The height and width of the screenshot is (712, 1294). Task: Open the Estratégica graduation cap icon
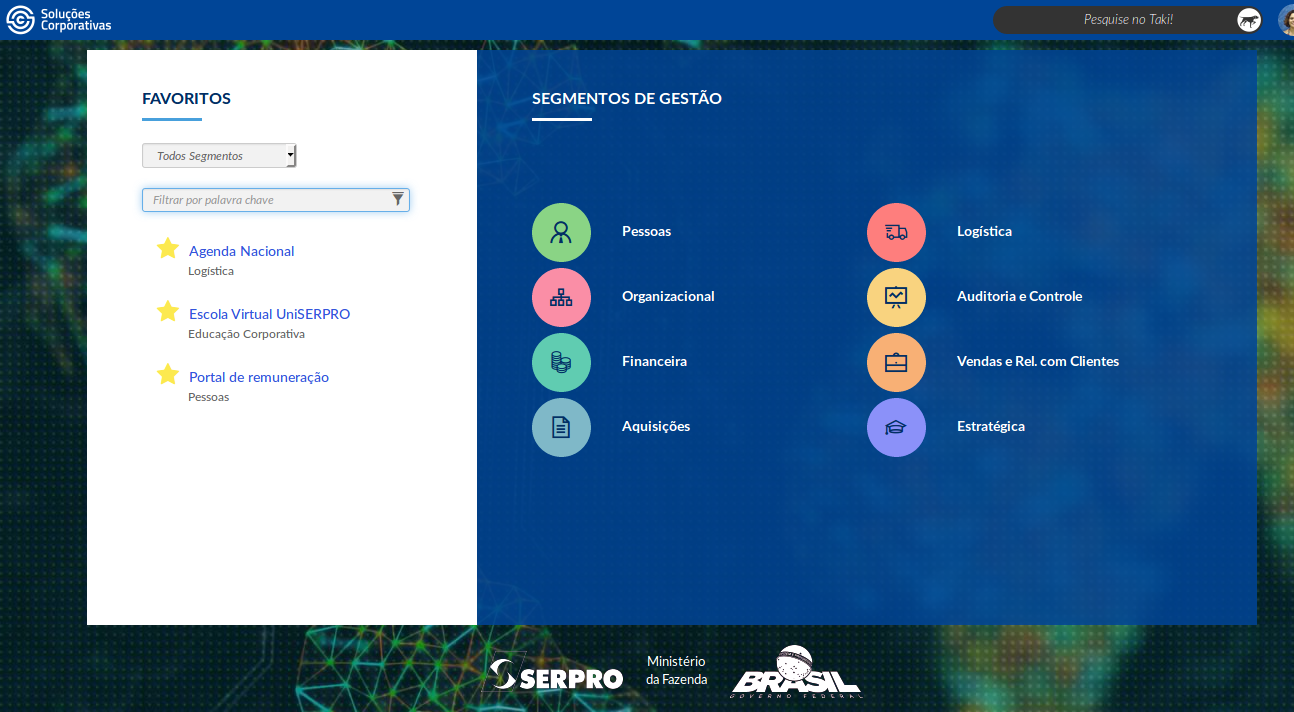pos(896,427)
